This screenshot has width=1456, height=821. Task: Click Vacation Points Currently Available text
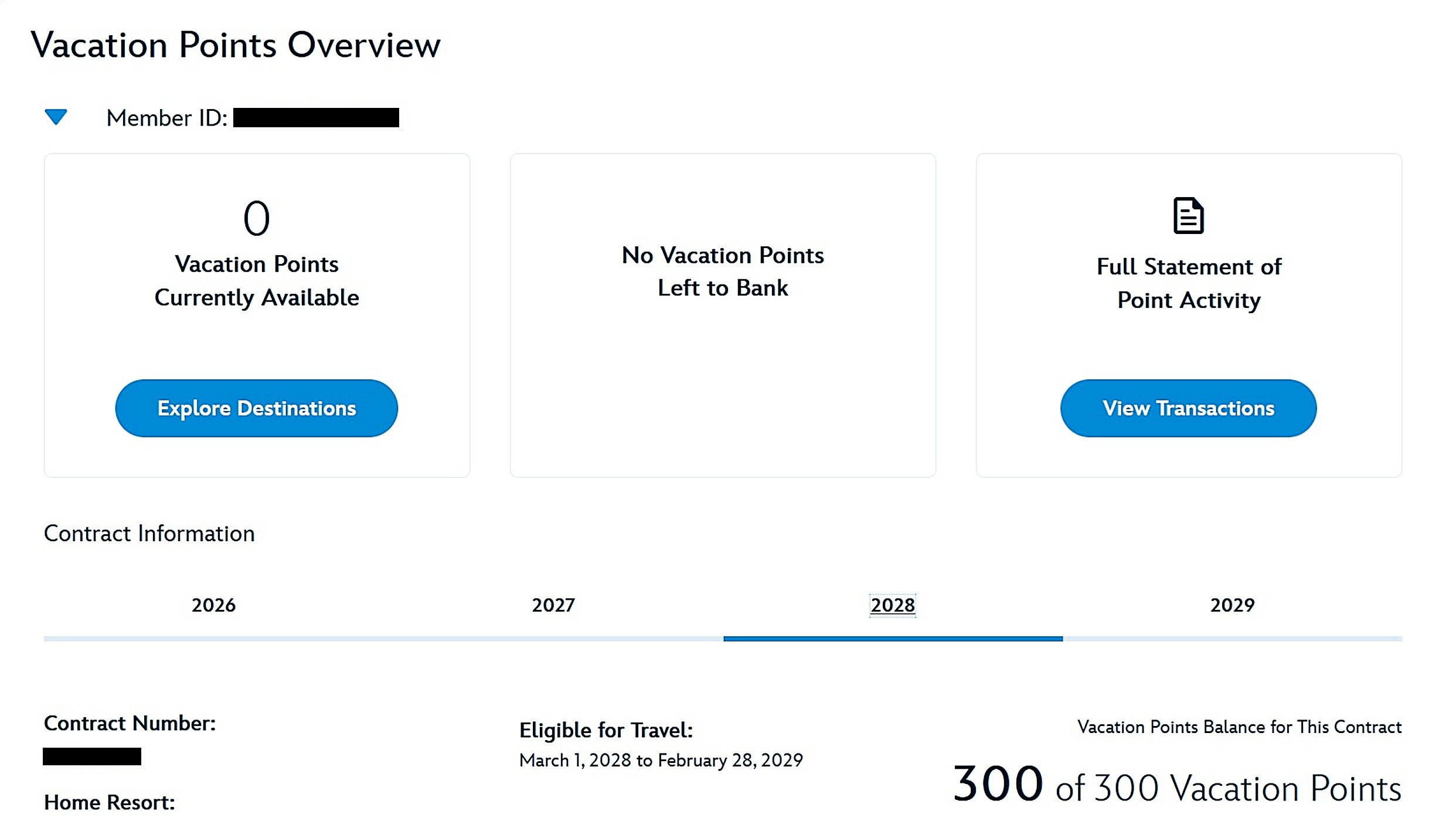coord(257,281)
